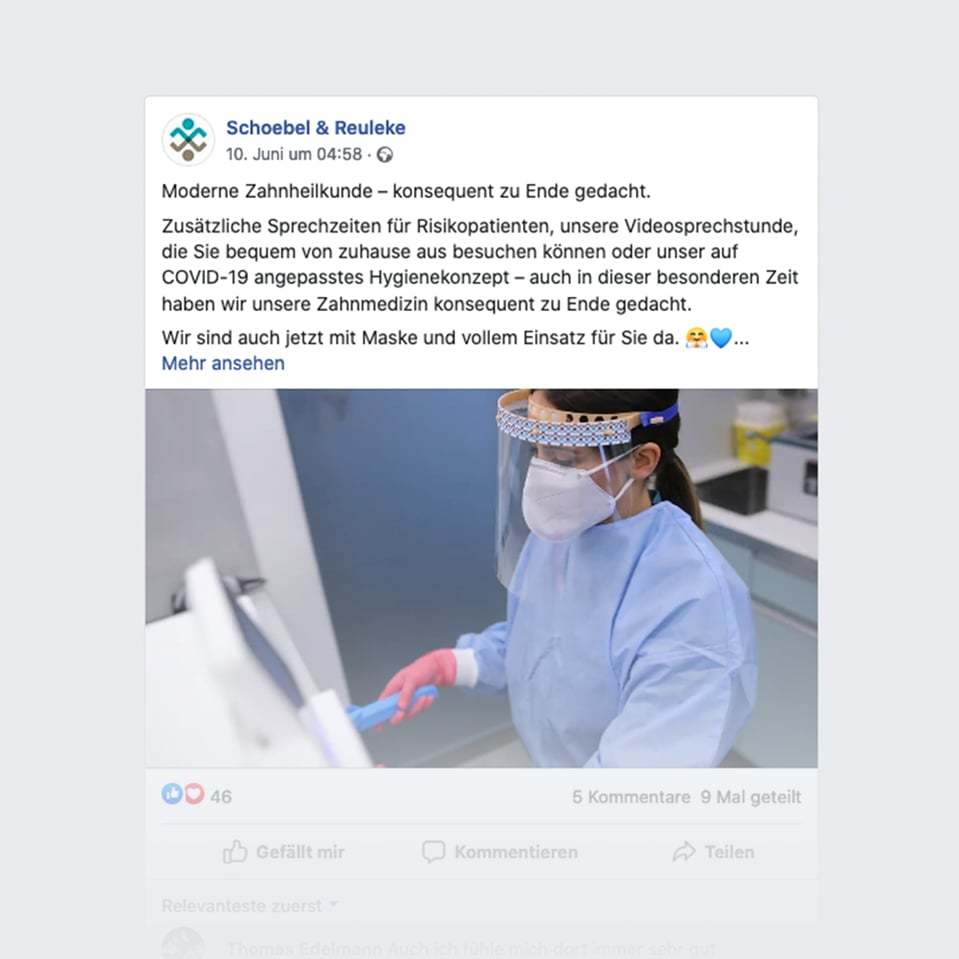This screenshot has height=959, width=959.
Task: Click the commenter's profile avatar
Action: (183, 943)
